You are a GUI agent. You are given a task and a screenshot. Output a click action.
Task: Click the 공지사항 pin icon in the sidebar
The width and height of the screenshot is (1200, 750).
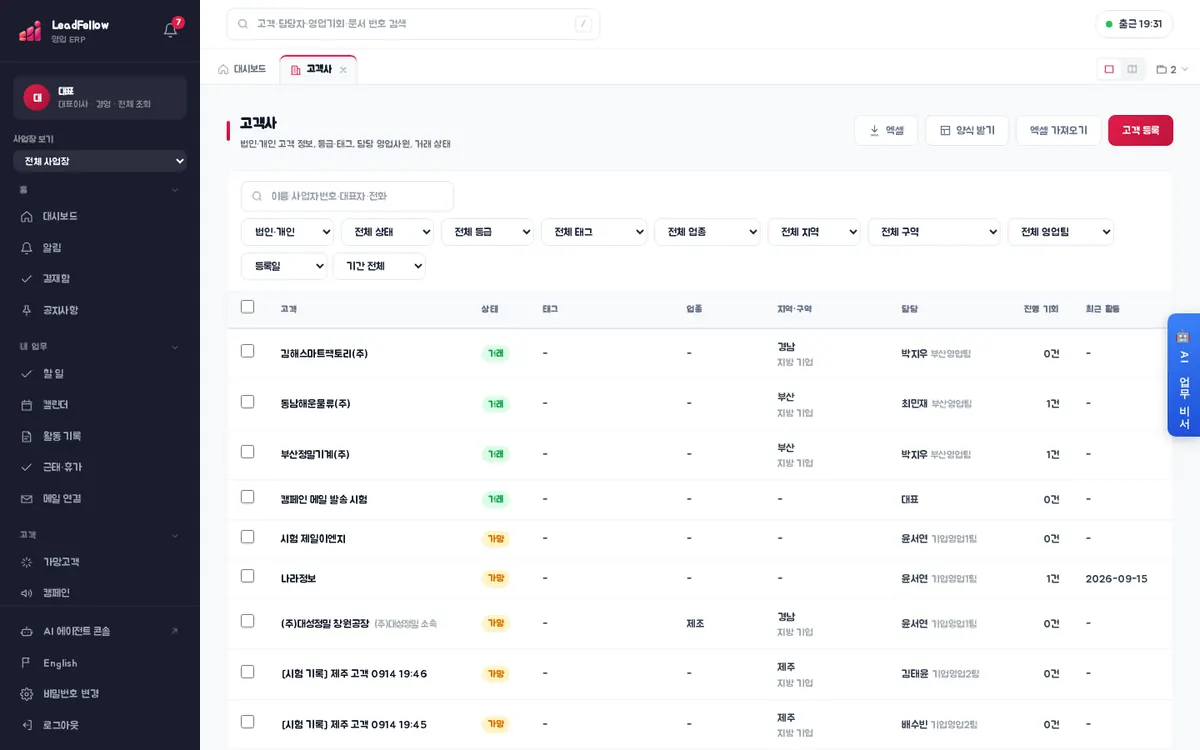pyautogui.click(x=27, y=310)
